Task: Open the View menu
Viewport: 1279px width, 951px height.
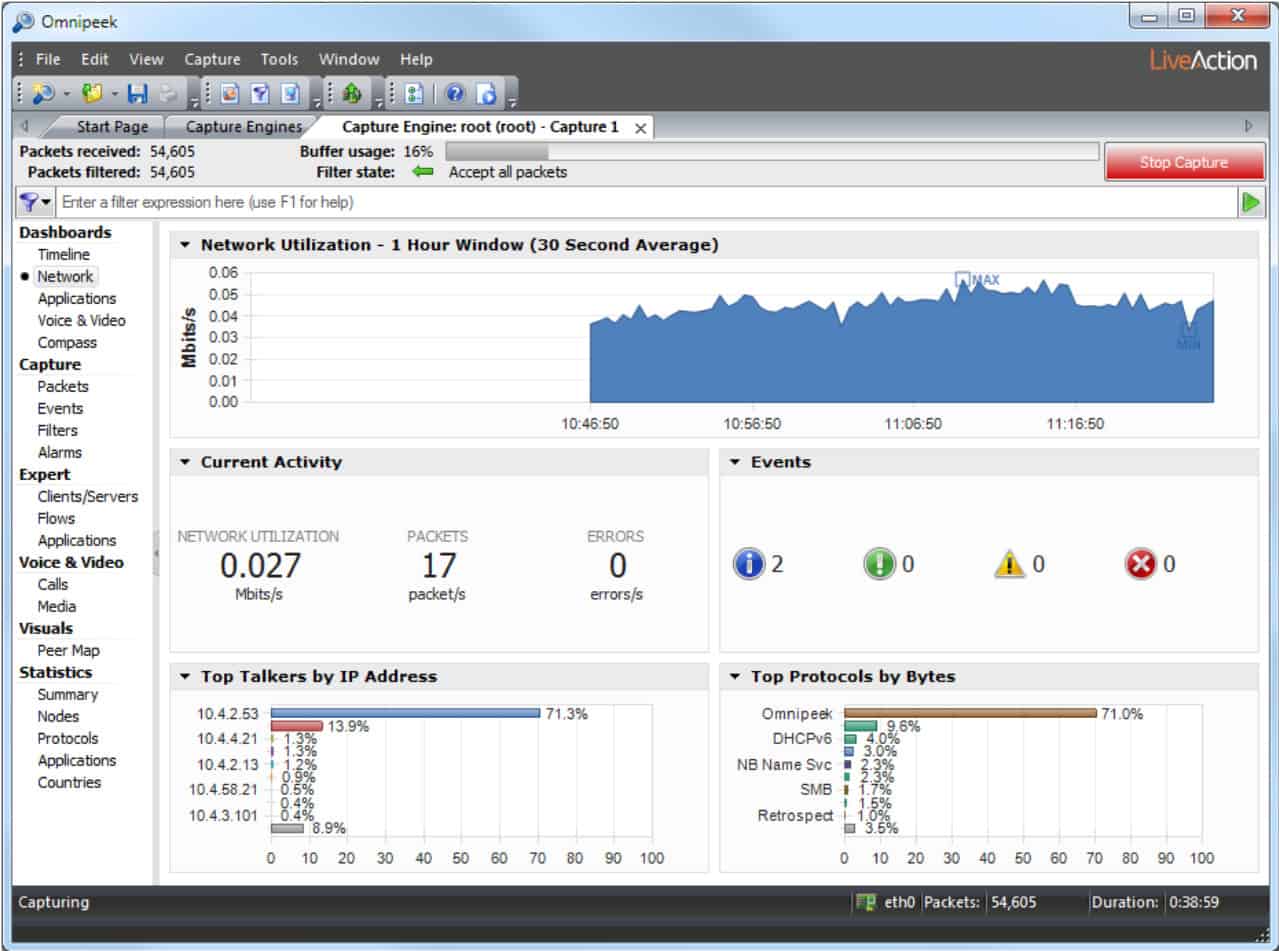Action: pyautogui.click(x=146, y=59)
